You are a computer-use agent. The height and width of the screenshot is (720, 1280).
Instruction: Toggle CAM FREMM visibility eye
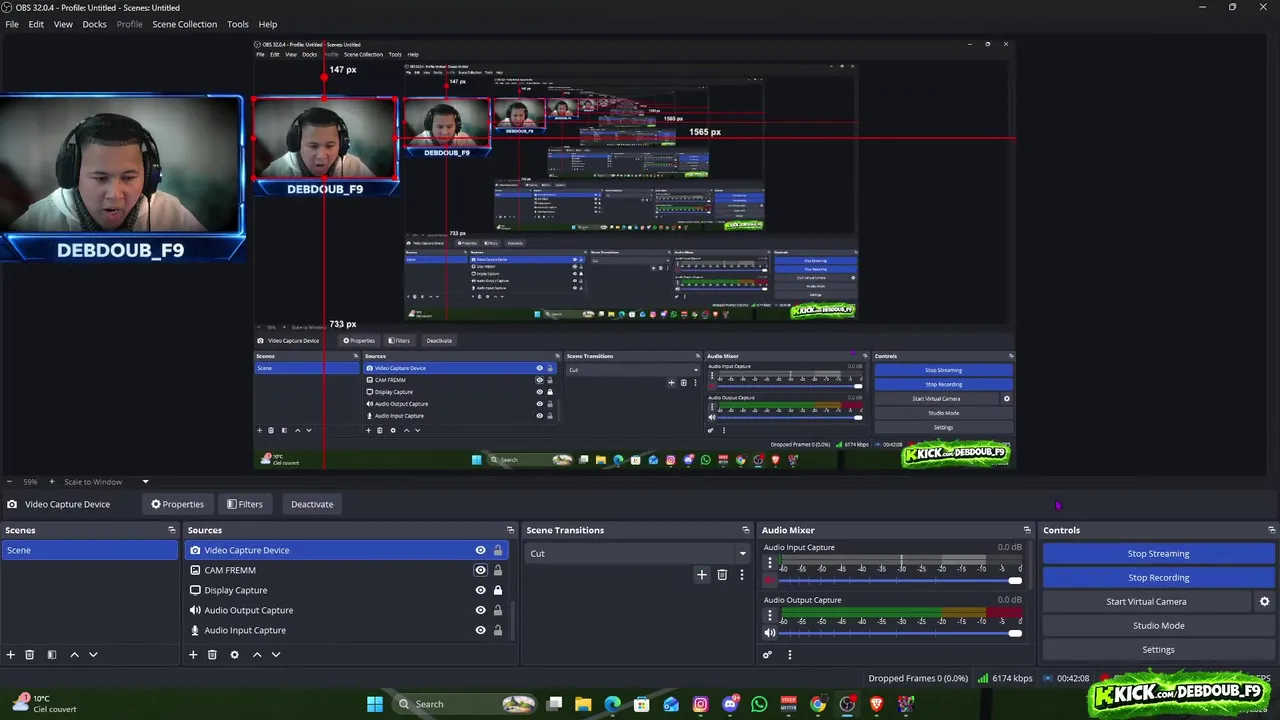pos(480,570)
